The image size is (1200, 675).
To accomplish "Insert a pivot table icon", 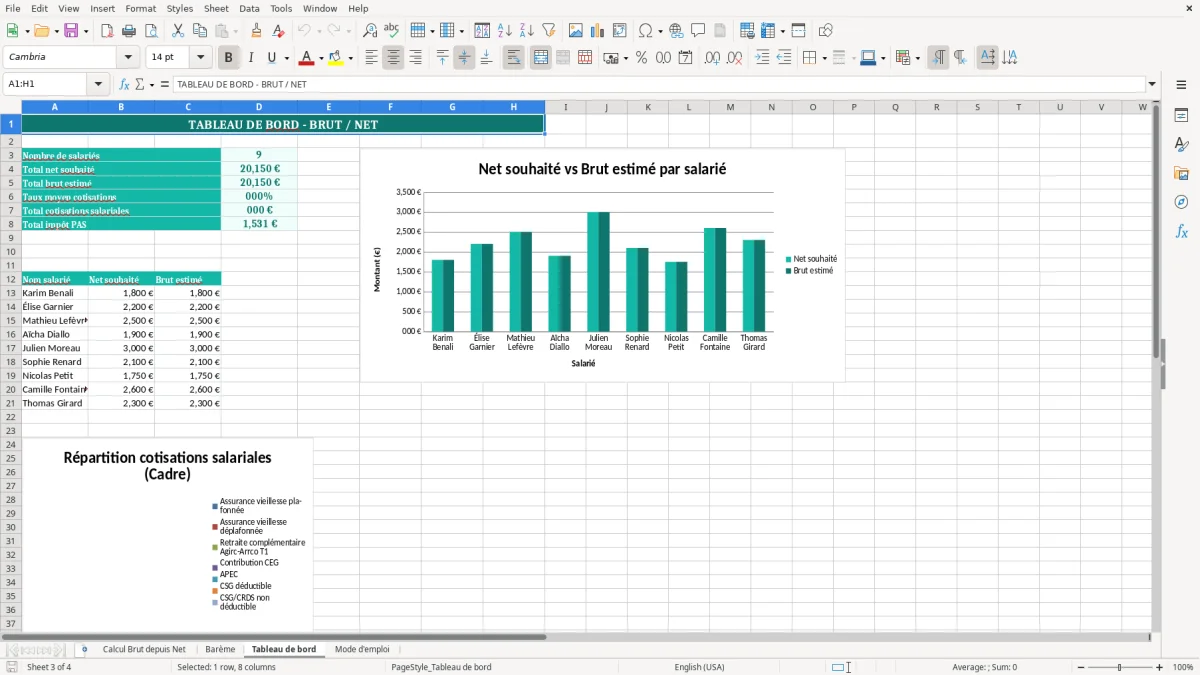I will click(x=619, y=31).
